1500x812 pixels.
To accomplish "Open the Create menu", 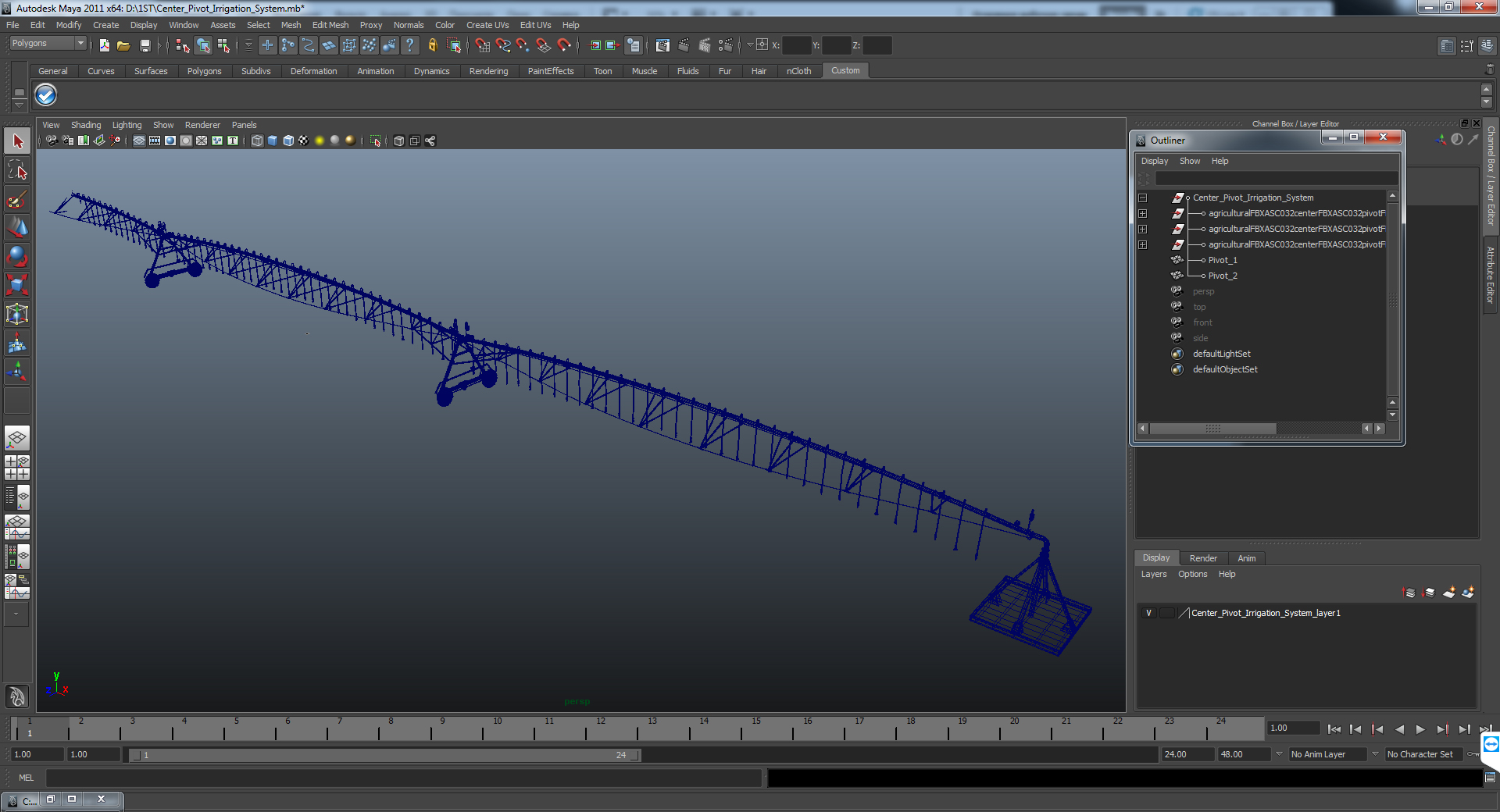I will pyautogui.click(x=105, y=25).
